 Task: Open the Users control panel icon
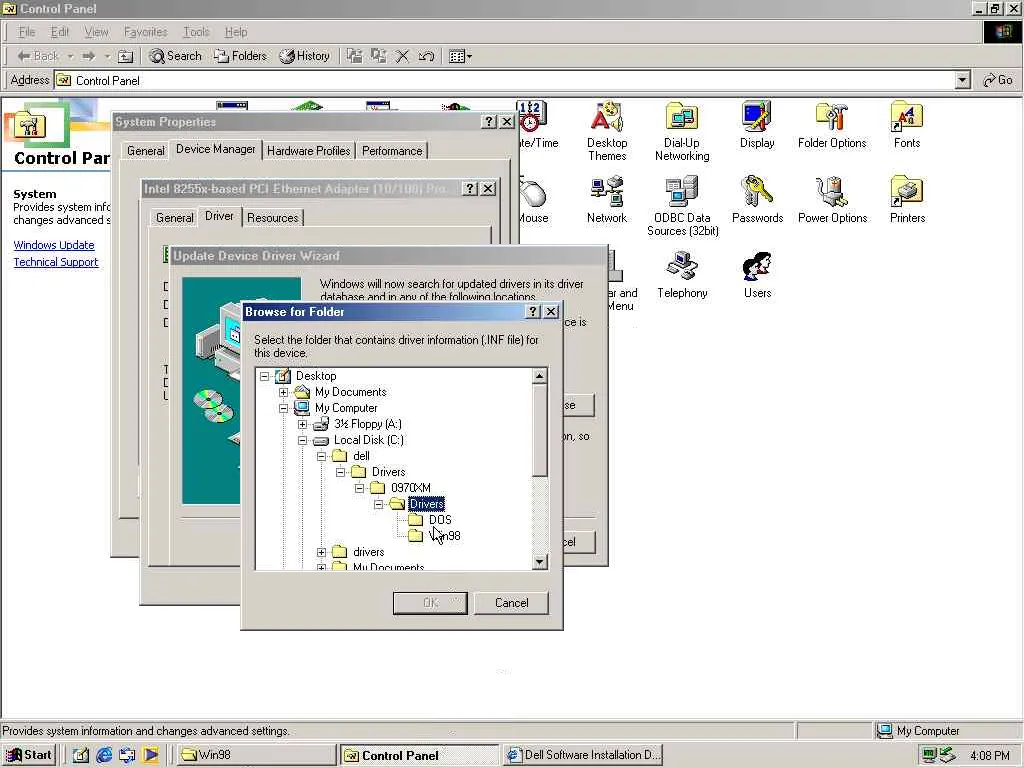click(x=757, y=276)
